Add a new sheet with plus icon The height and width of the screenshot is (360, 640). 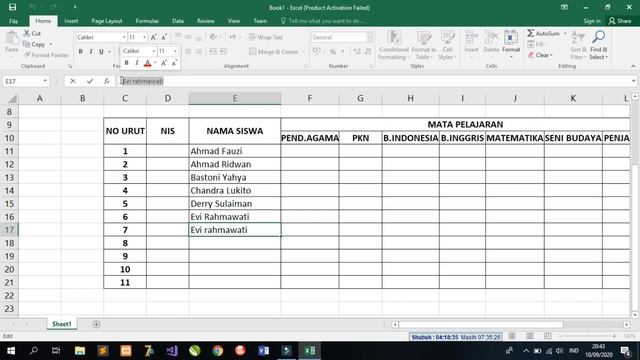pyautogui.click(x=96, y=324)
